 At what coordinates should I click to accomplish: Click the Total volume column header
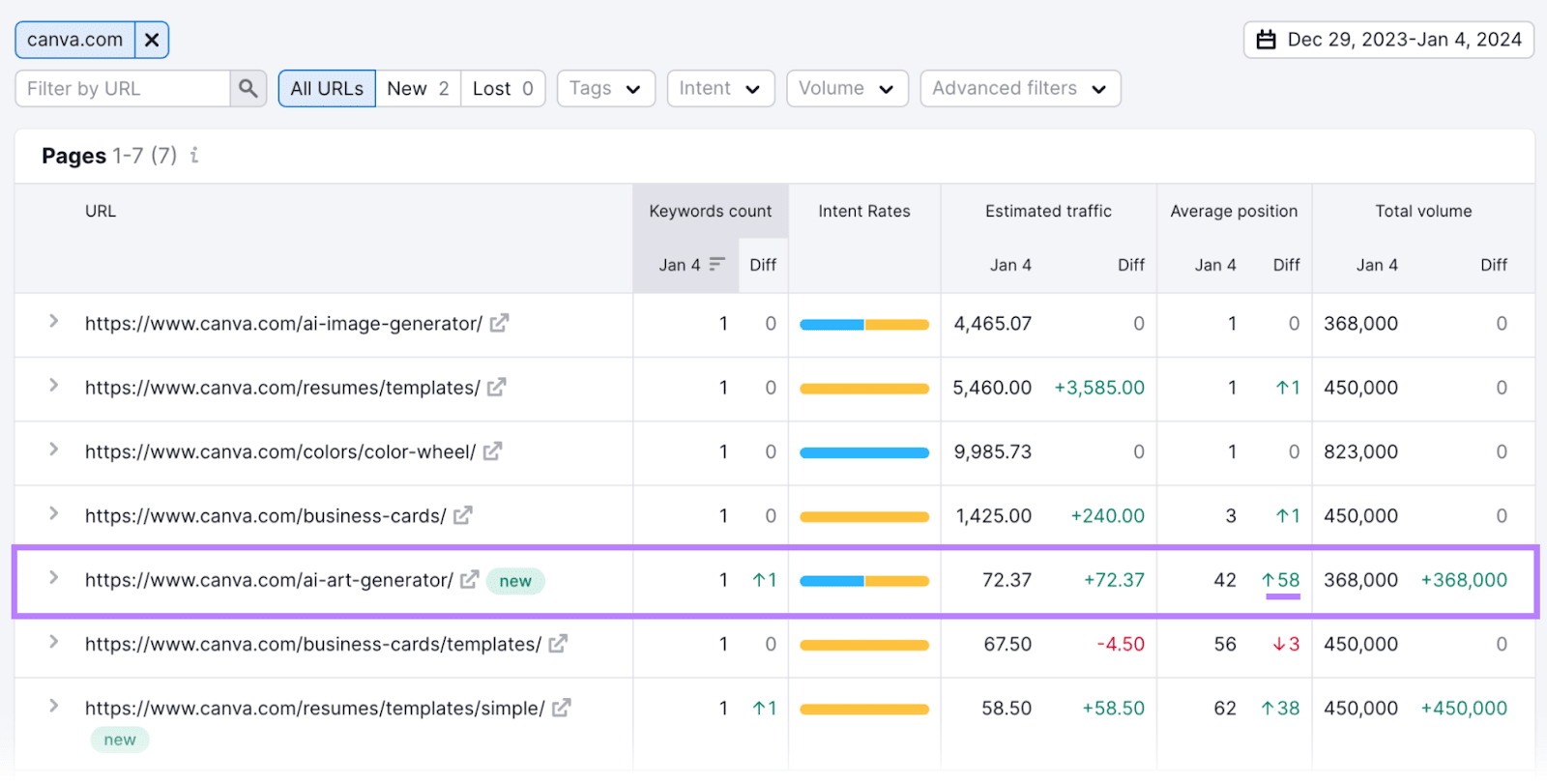[x=1423, y=211]
